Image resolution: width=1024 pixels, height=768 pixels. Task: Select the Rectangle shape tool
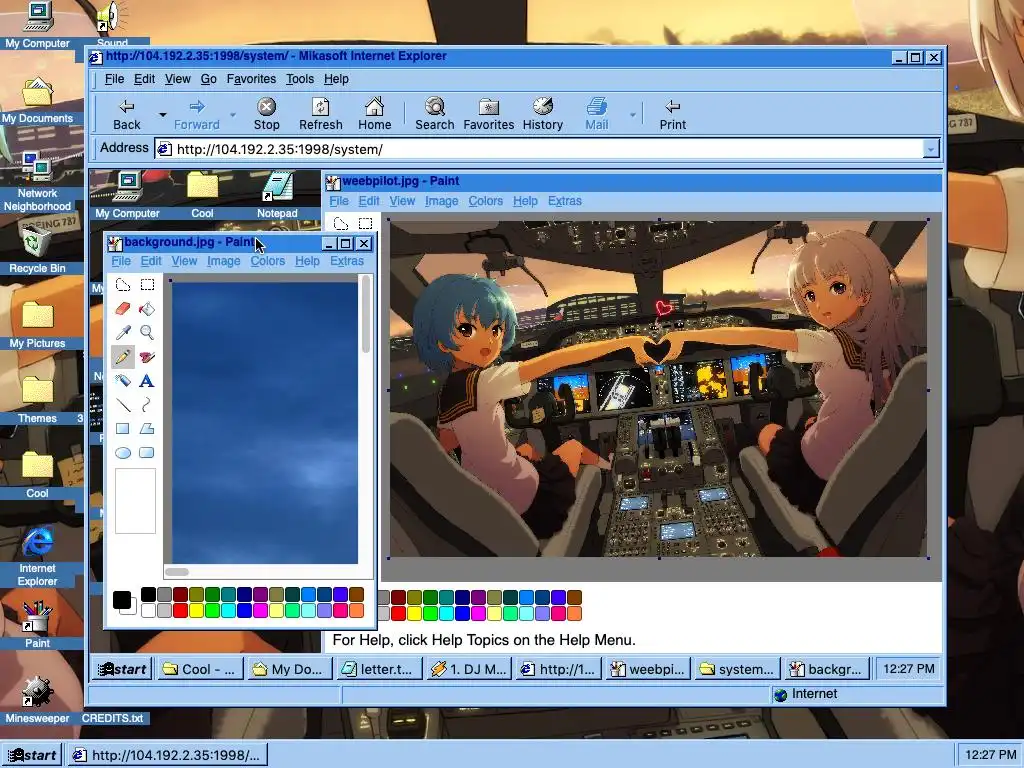(x=123, y=429)
